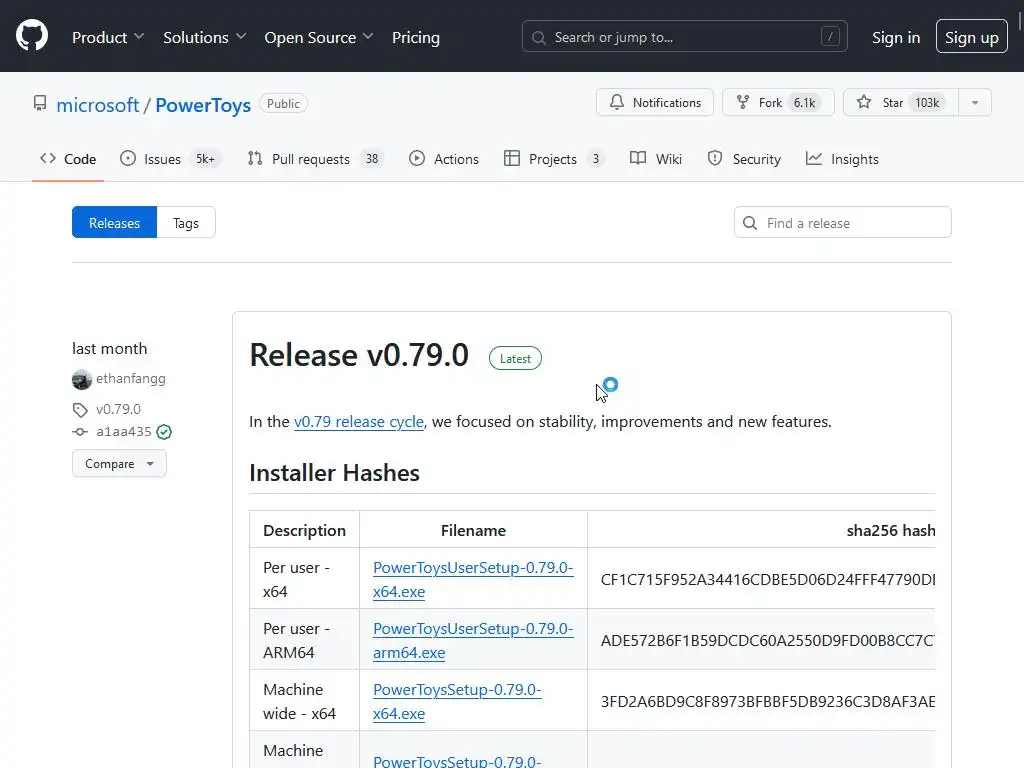The image size is (1024, 768).
Task: Open the Release v0.79.0 title link
Action: (x=359, y=355)
